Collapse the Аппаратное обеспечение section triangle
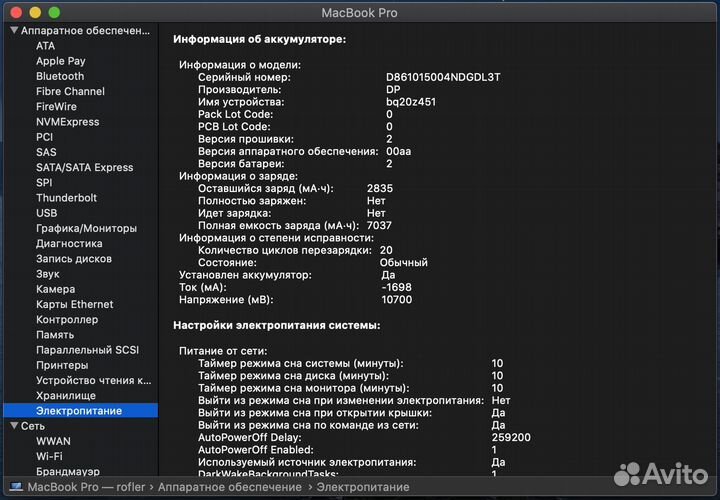Viewport: 720px width, 500px height. tap(13, 31)
